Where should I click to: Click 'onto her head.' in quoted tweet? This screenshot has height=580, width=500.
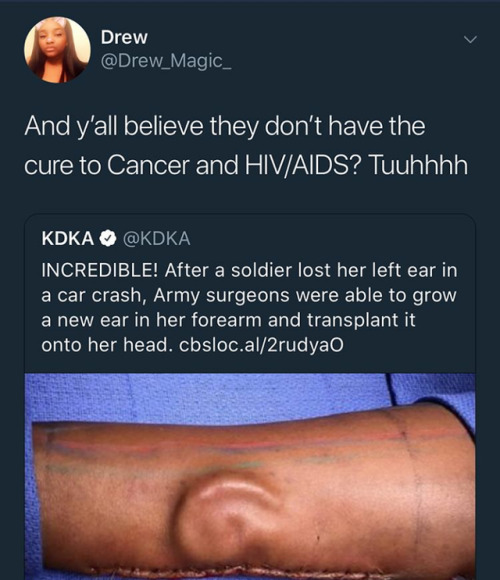click(x=105, y=345)
